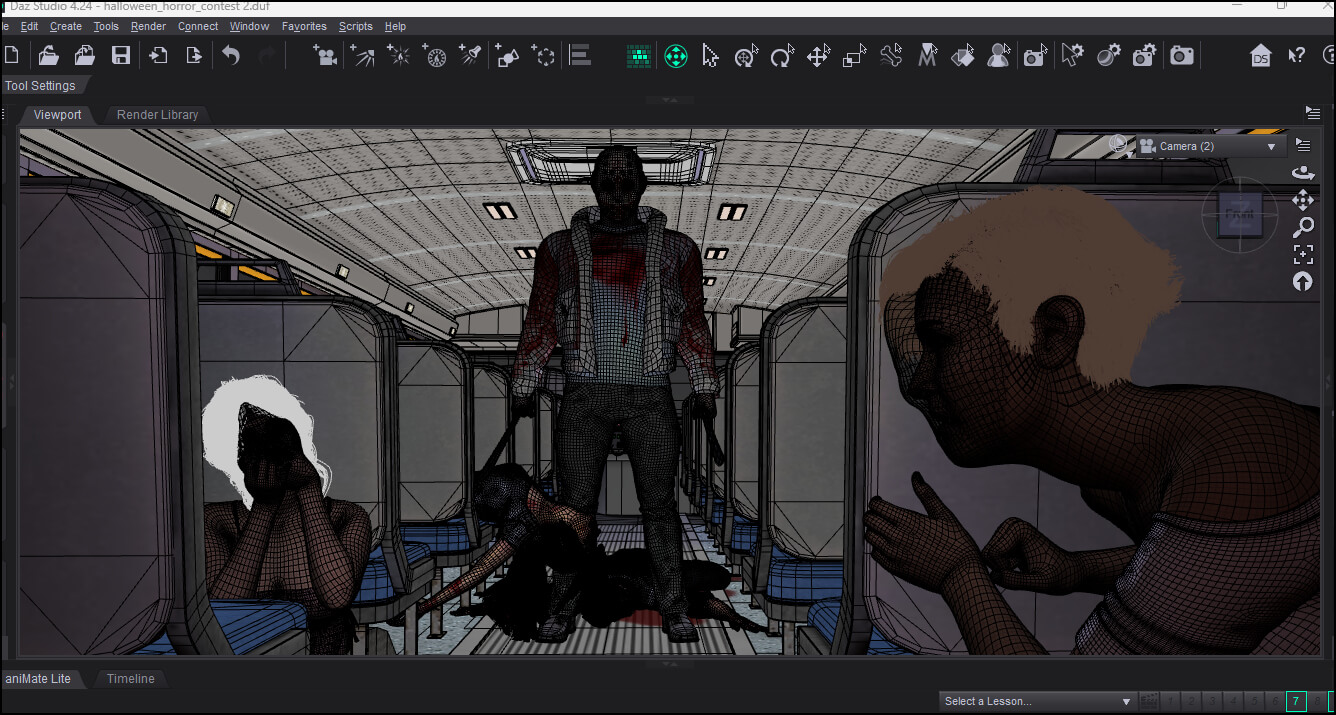Viewport: 1336px width, 715px height.
Task: Save the scene using the floppy disk icon
Action: [x=121, y=55]
